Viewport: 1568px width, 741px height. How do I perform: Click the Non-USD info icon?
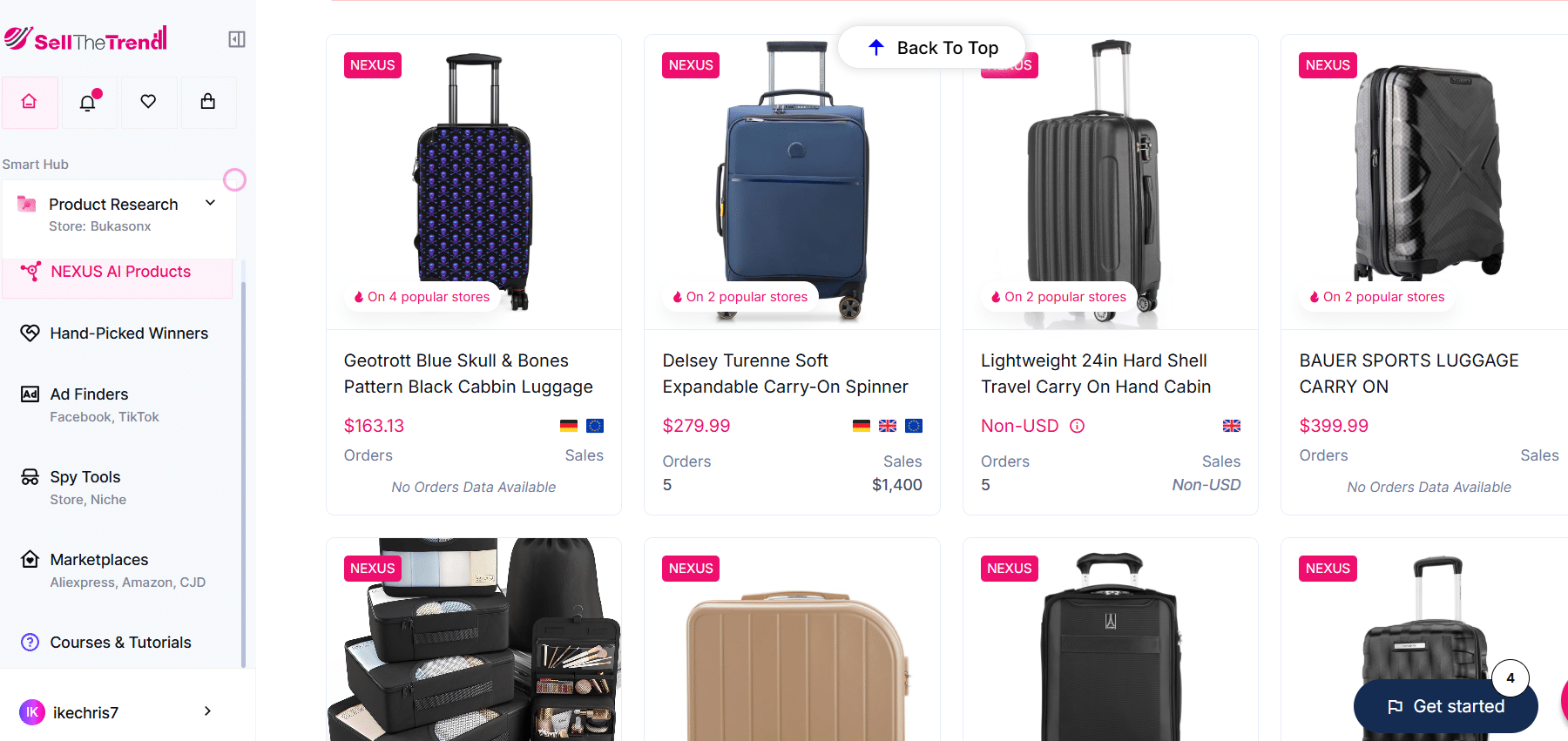(x=1078, y=426)
